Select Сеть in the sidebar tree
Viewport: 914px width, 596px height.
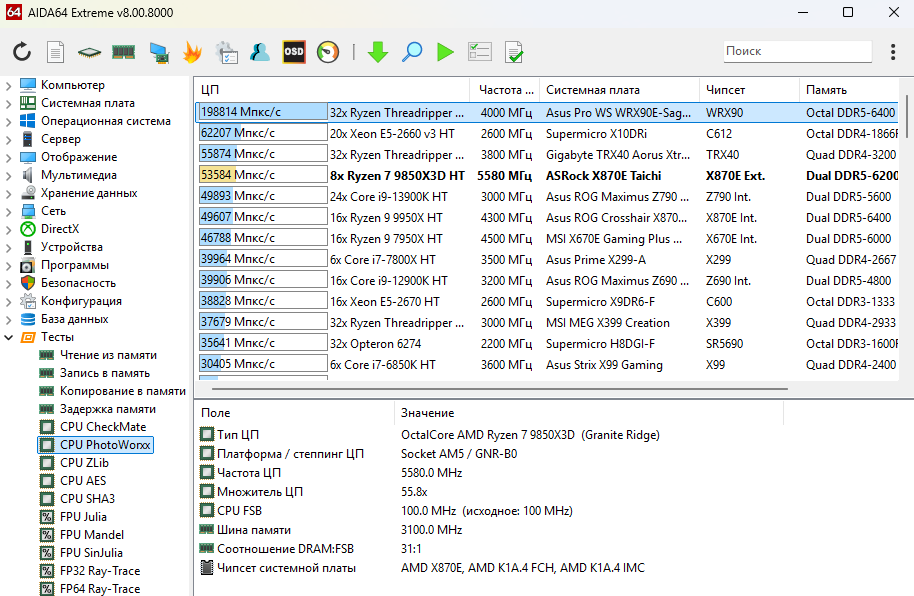(x=53, y=211)
